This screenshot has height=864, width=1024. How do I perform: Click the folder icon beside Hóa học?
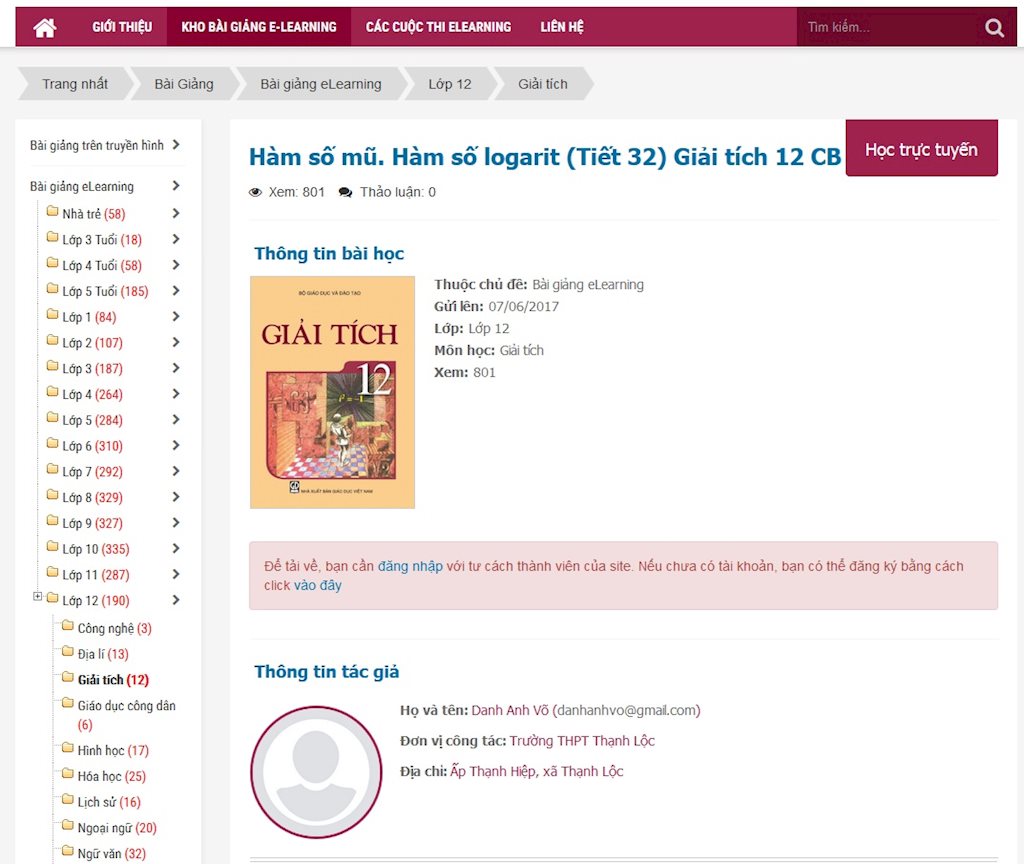coord(68,776)
